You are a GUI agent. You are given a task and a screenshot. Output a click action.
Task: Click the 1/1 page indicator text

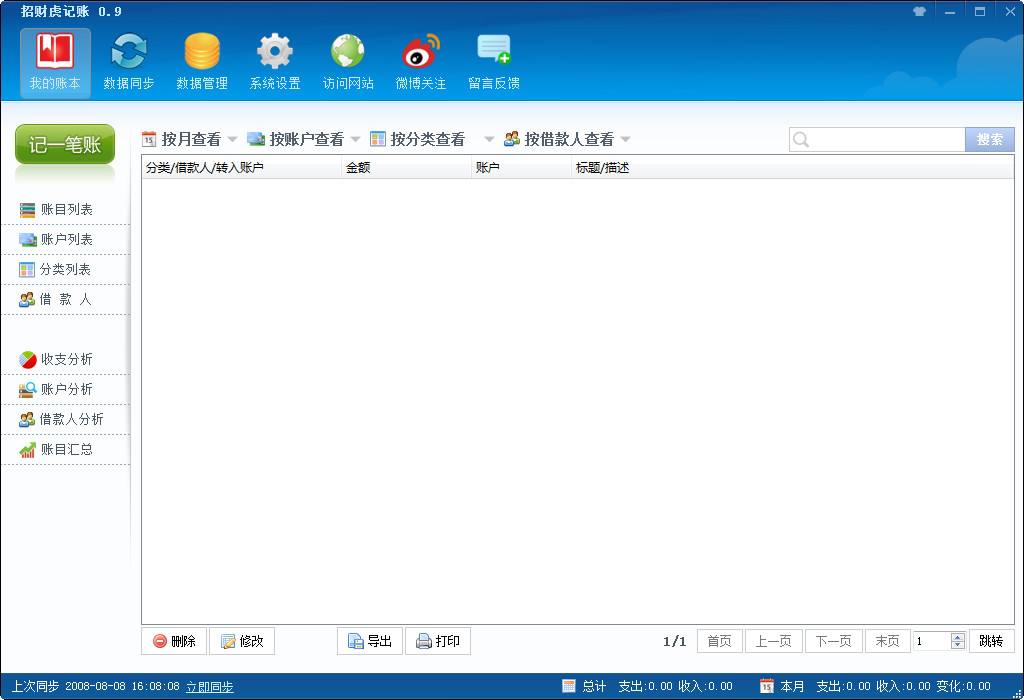click(675, 642)
